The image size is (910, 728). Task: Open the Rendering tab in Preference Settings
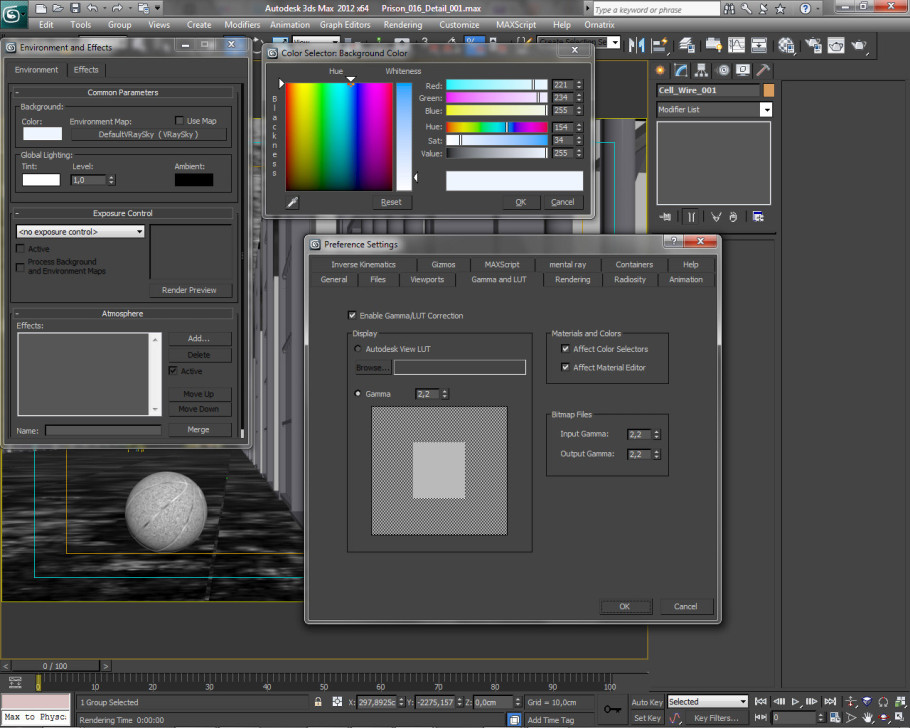(572, 280)
